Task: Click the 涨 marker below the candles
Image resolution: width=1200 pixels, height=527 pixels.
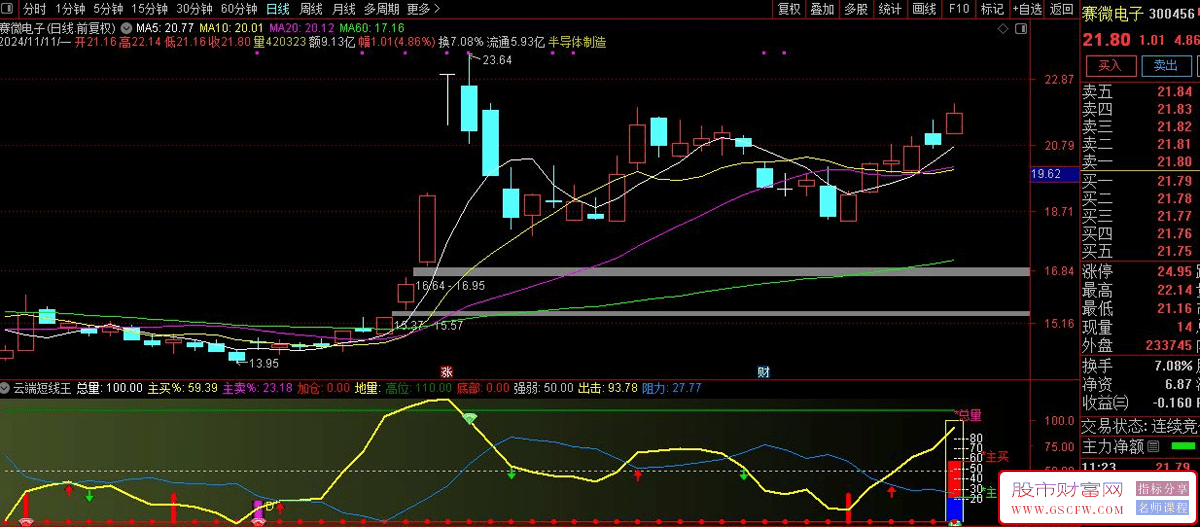Action: [446, 371]
